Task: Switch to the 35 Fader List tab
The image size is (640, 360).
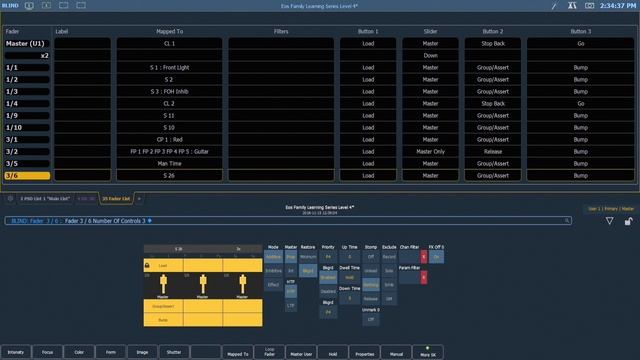Action: click(x=116, y=199)
